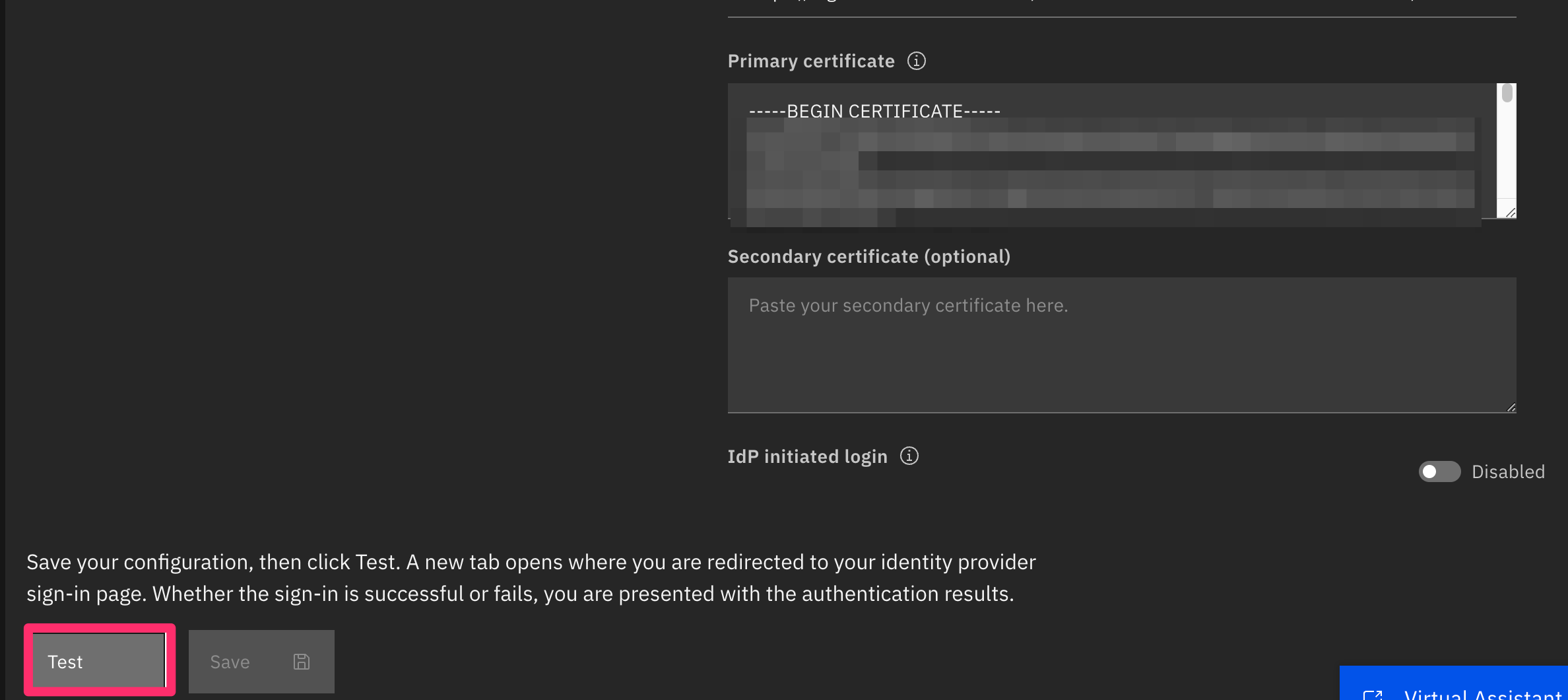Viewport: 1568px width, 700px height.
Task: Click the Test button
Action: click(x=99, y=661)
